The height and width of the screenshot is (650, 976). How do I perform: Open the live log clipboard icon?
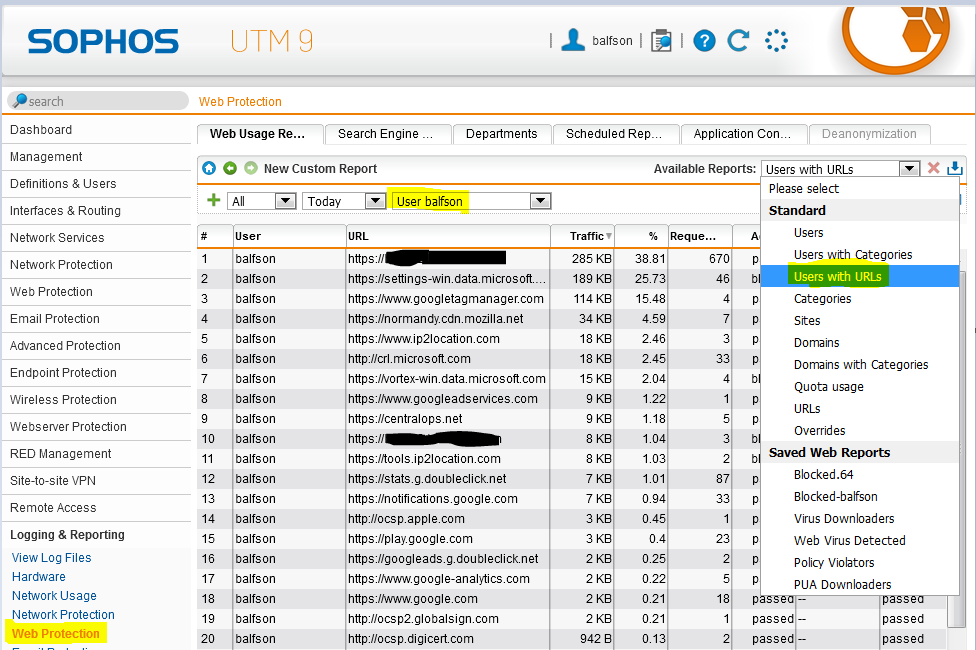pyautogui.click(x=661, y=41)
